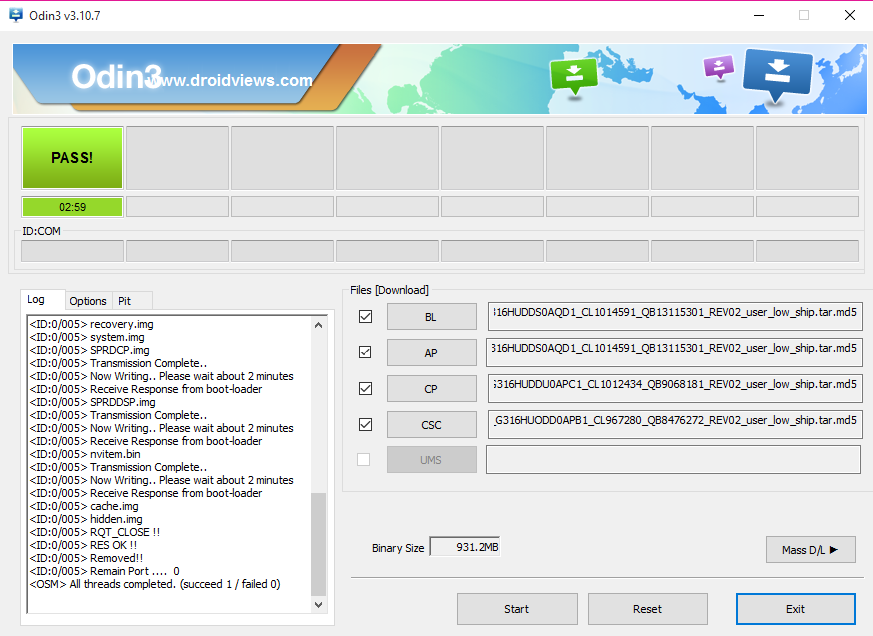The width and height of the screenshot is (873, 636).
Task: Click the log scrollbar up arrow
Action: pyautogui.click(x=318, y=325)
